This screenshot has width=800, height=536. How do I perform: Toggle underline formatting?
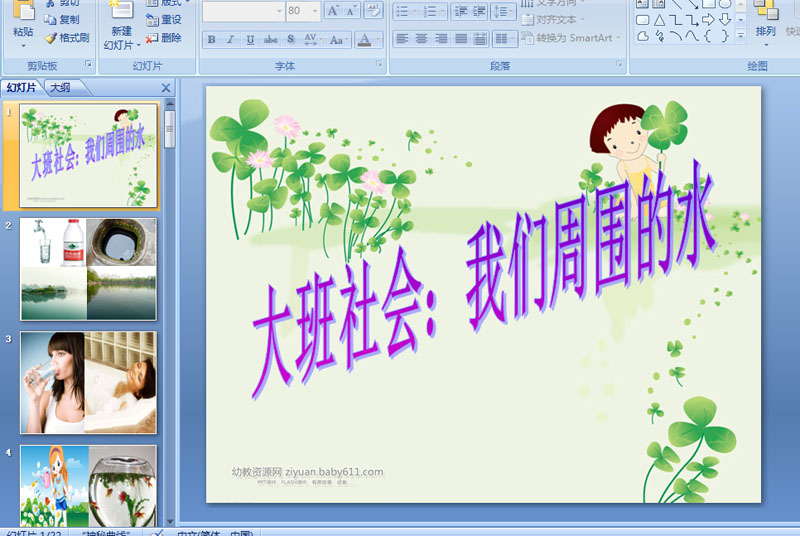coord(250,40)
